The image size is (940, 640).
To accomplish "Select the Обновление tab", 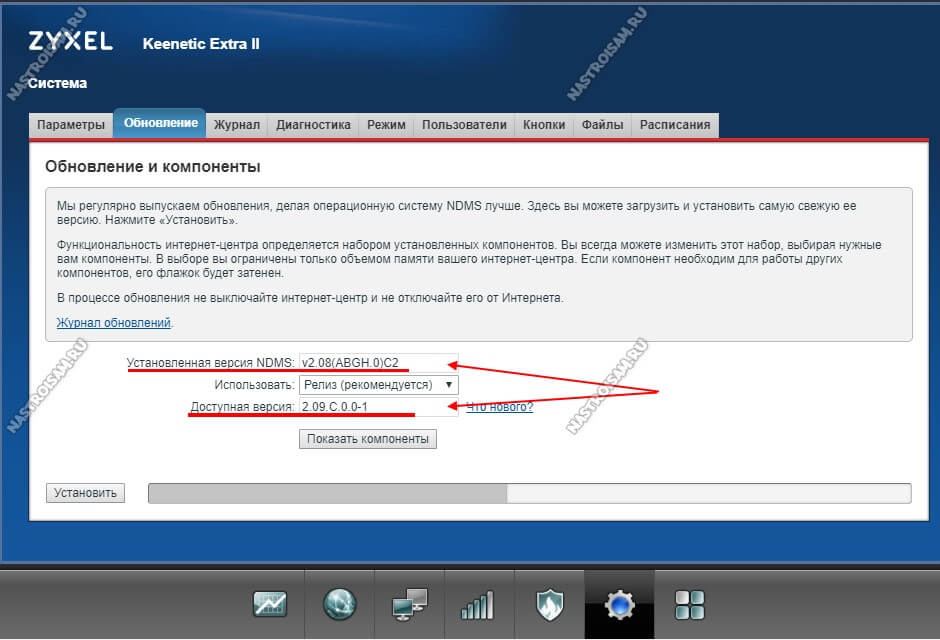I will click(160, 123).
